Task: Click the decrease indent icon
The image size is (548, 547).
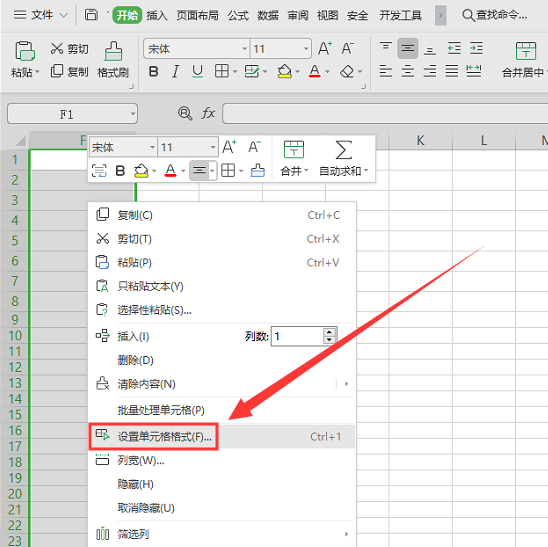Action: click(454, 48)
